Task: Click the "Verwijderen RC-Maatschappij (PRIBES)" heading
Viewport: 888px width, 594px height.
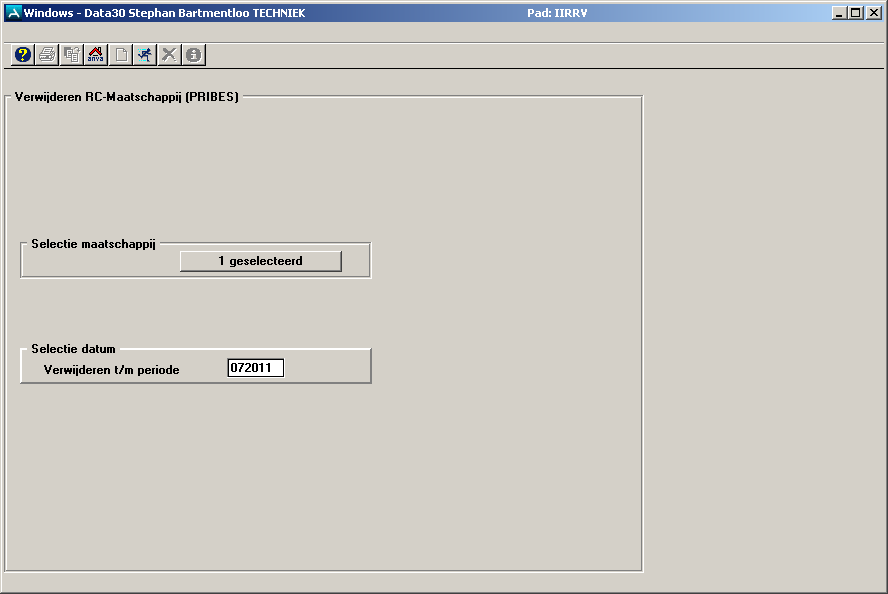Action: [x=127, y=97]
